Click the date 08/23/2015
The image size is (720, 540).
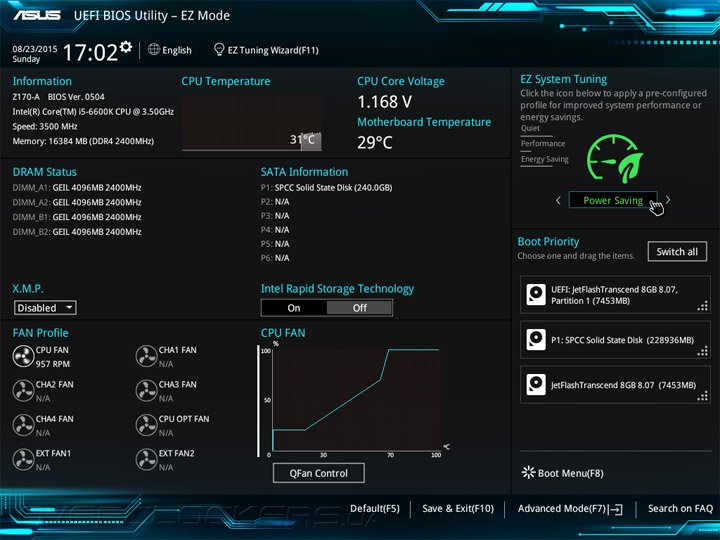point(34,49)
